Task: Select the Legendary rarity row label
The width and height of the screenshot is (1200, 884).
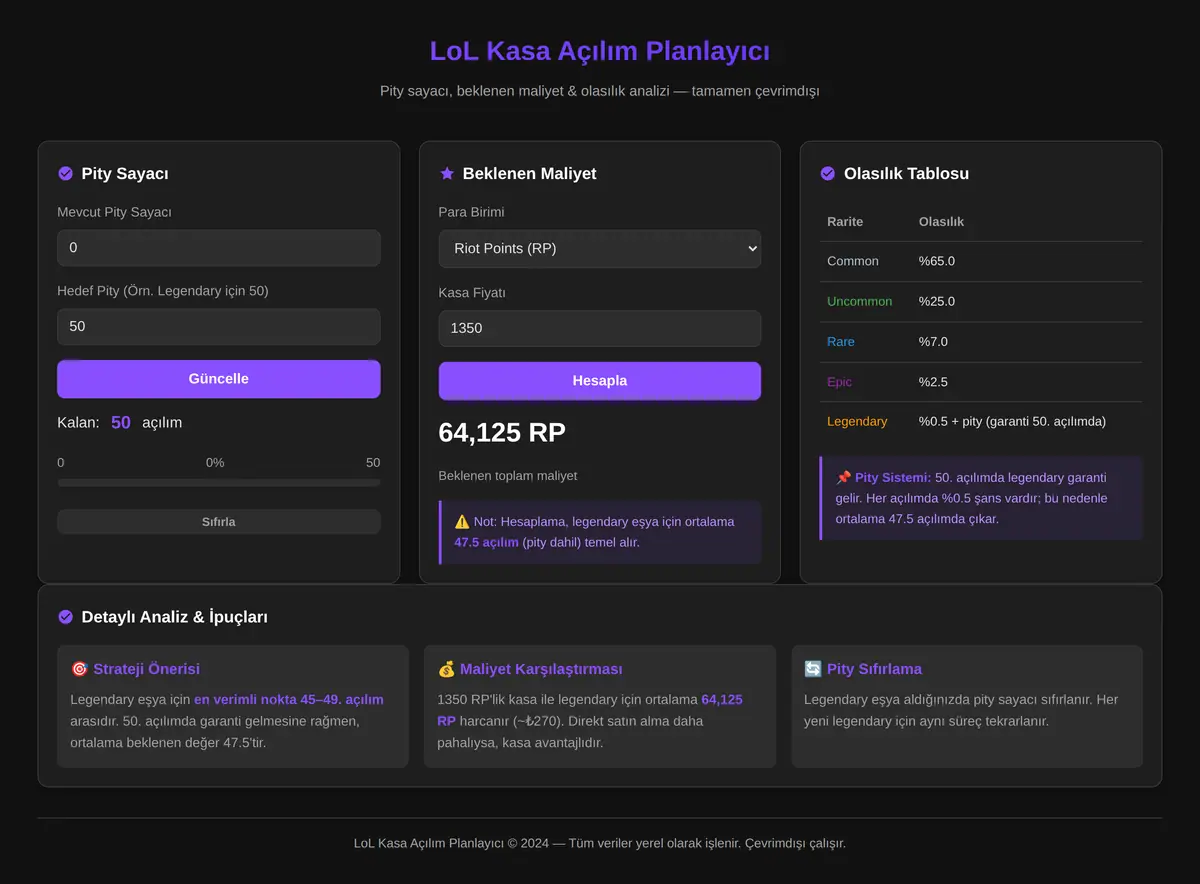Action: pos(857,422)
